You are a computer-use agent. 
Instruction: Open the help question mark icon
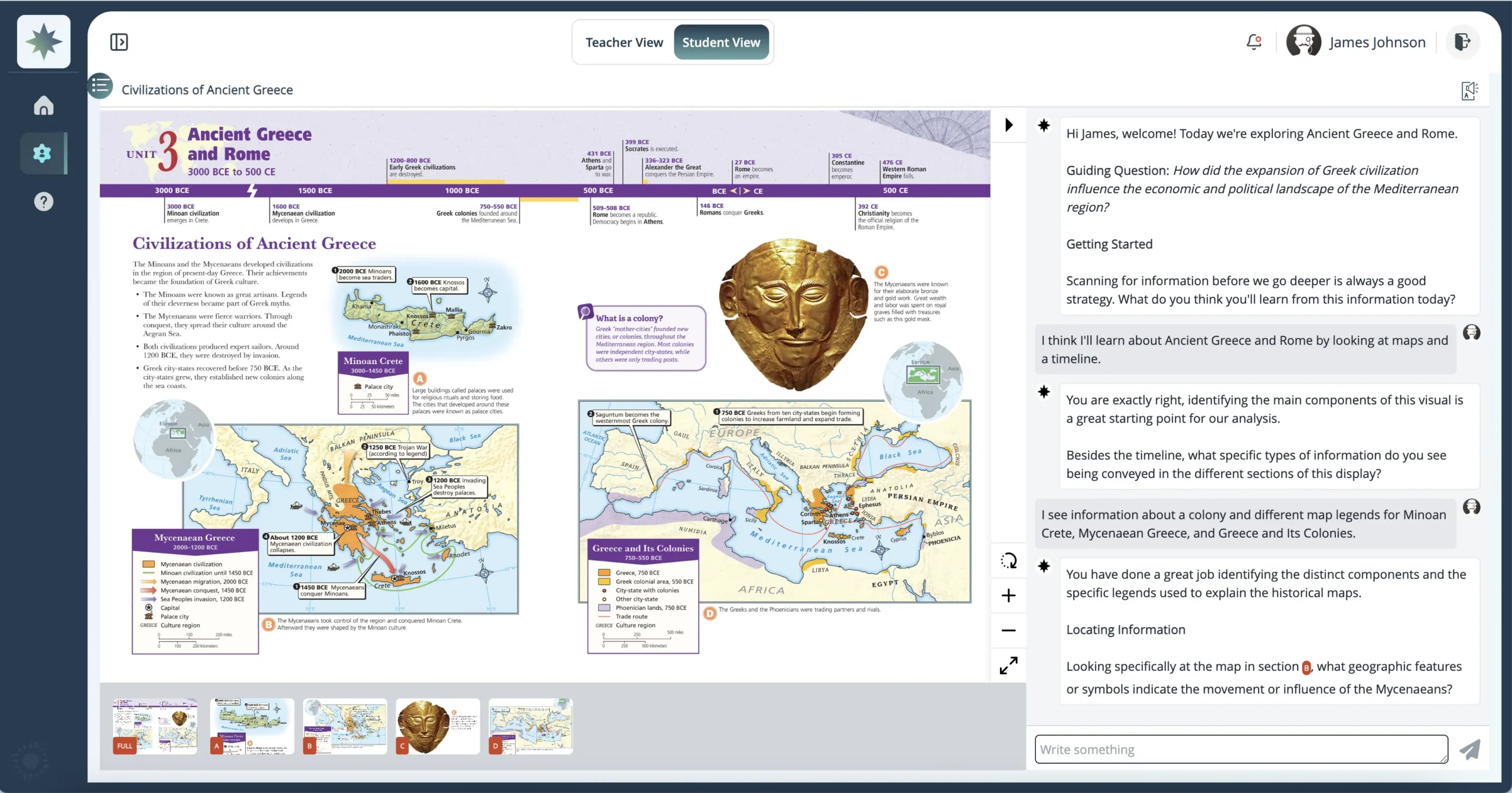click(x=44, y=201)
